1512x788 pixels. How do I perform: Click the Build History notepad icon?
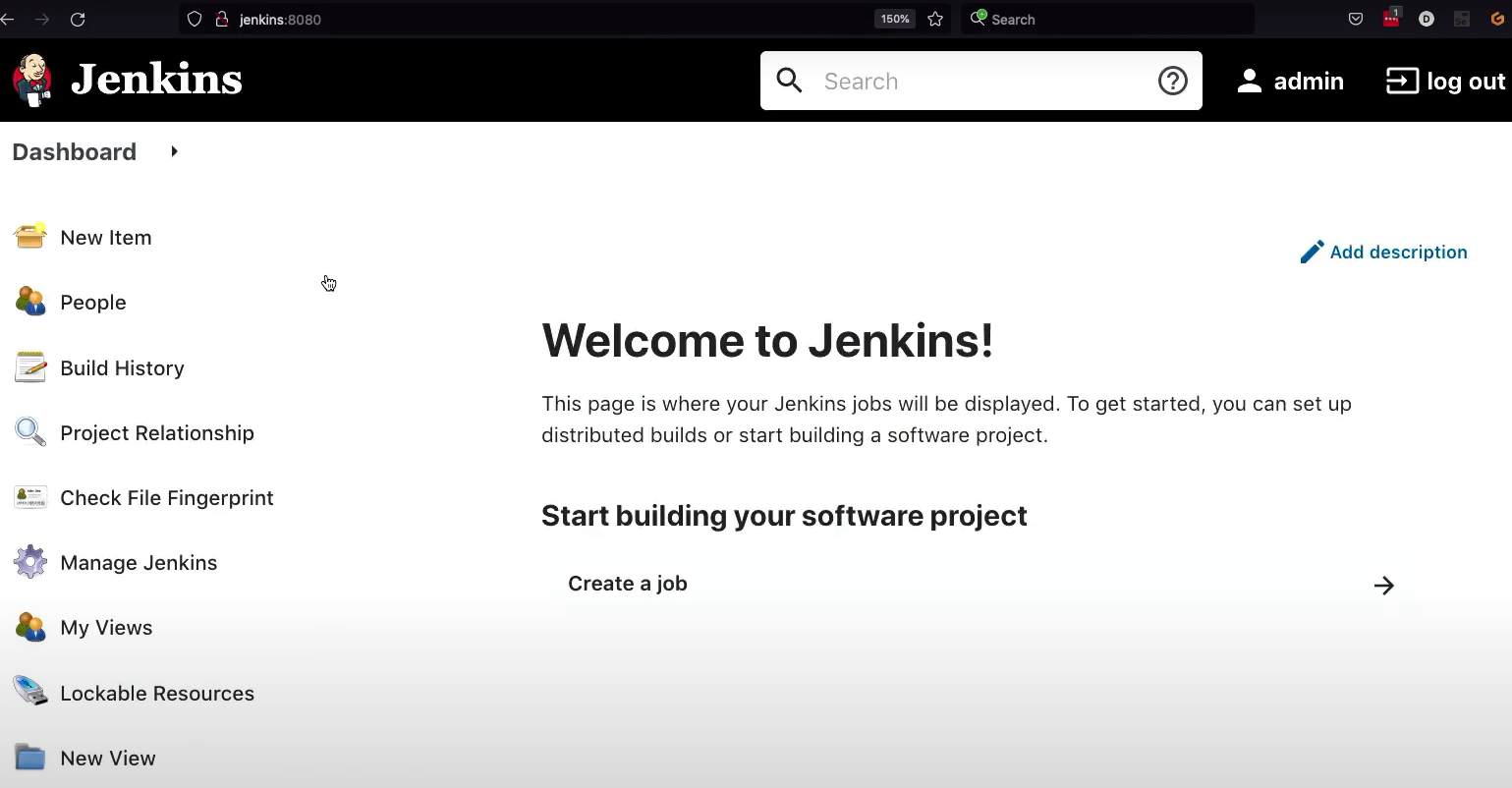30,367
